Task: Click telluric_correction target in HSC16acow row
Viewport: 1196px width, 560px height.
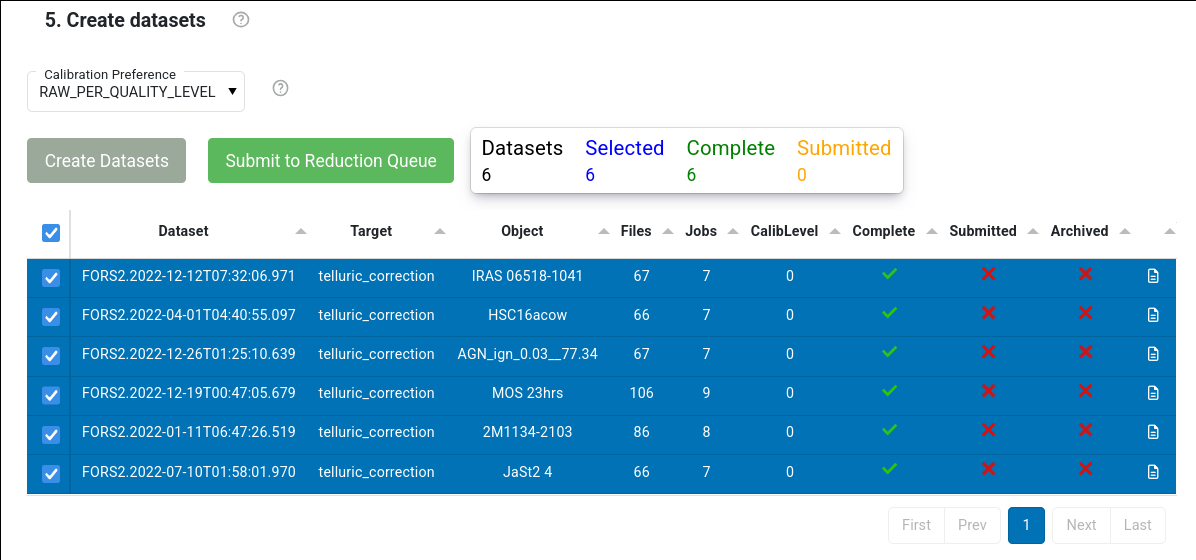Action: coord(377,315)
